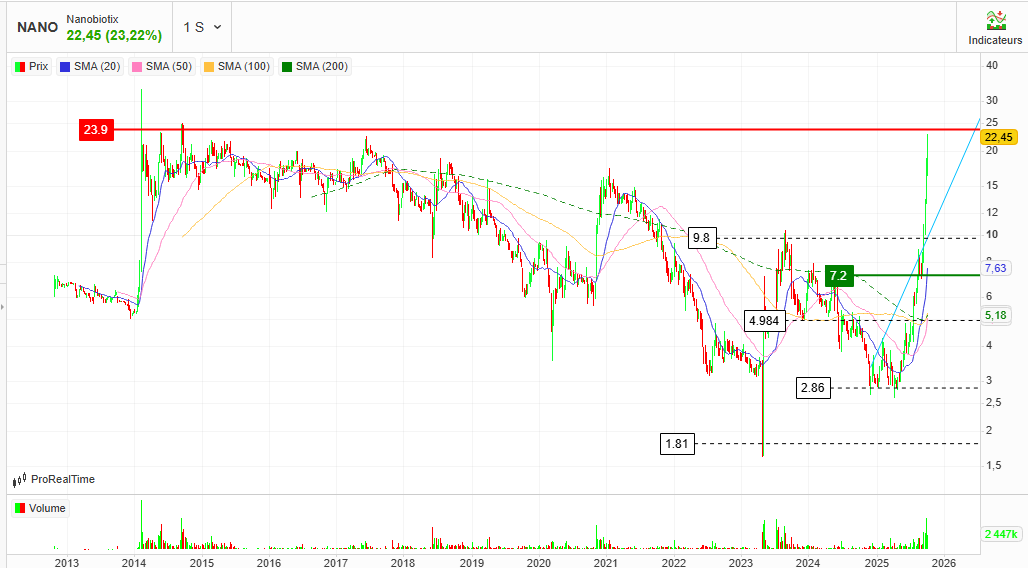Select the red 23.9 resistance label

click(x=96, y=130)
